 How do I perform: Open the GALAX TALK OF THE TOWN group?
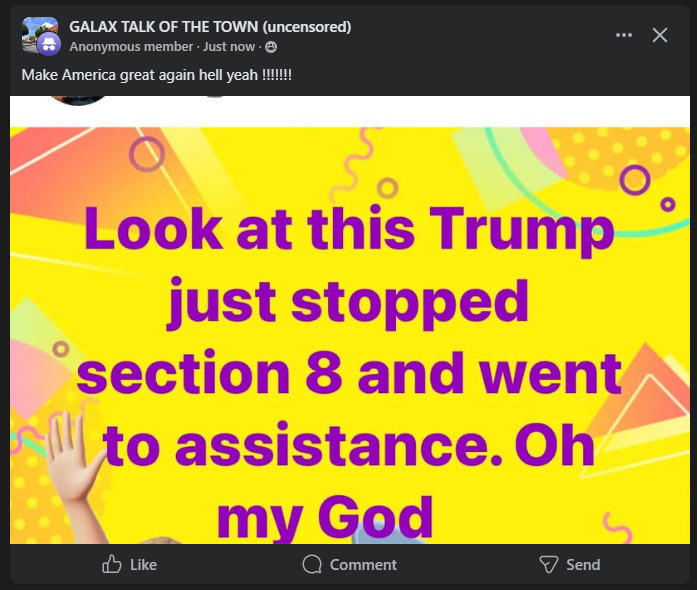210,27
